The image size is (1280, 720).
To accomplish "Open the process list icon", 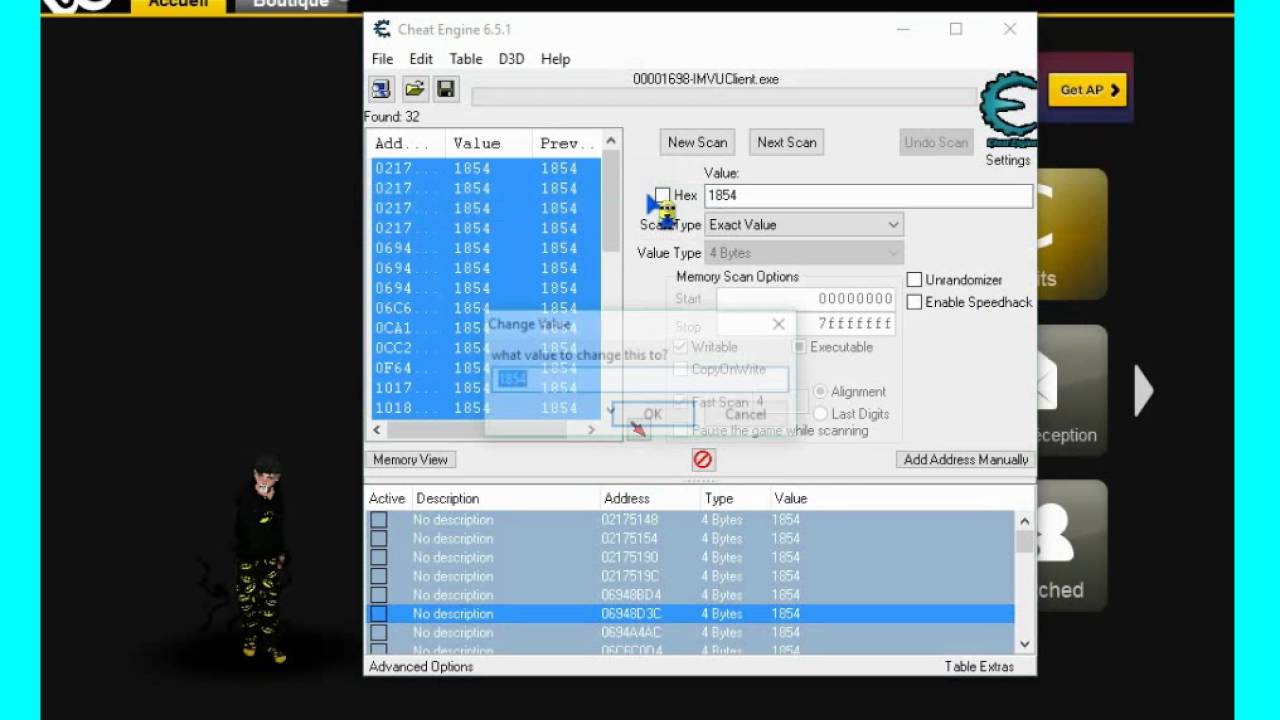I will [x=381, y=89].
